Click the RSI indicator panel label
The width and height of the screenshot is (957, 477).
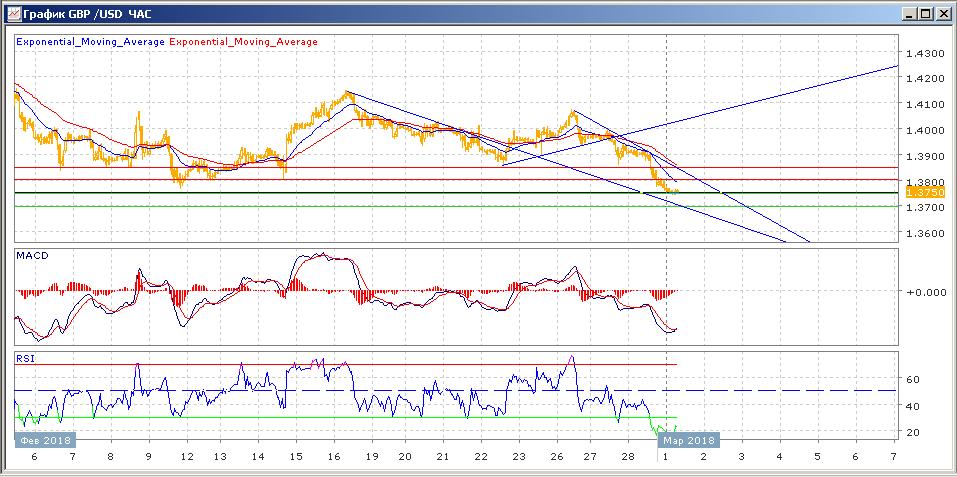[x=25, y=357]
